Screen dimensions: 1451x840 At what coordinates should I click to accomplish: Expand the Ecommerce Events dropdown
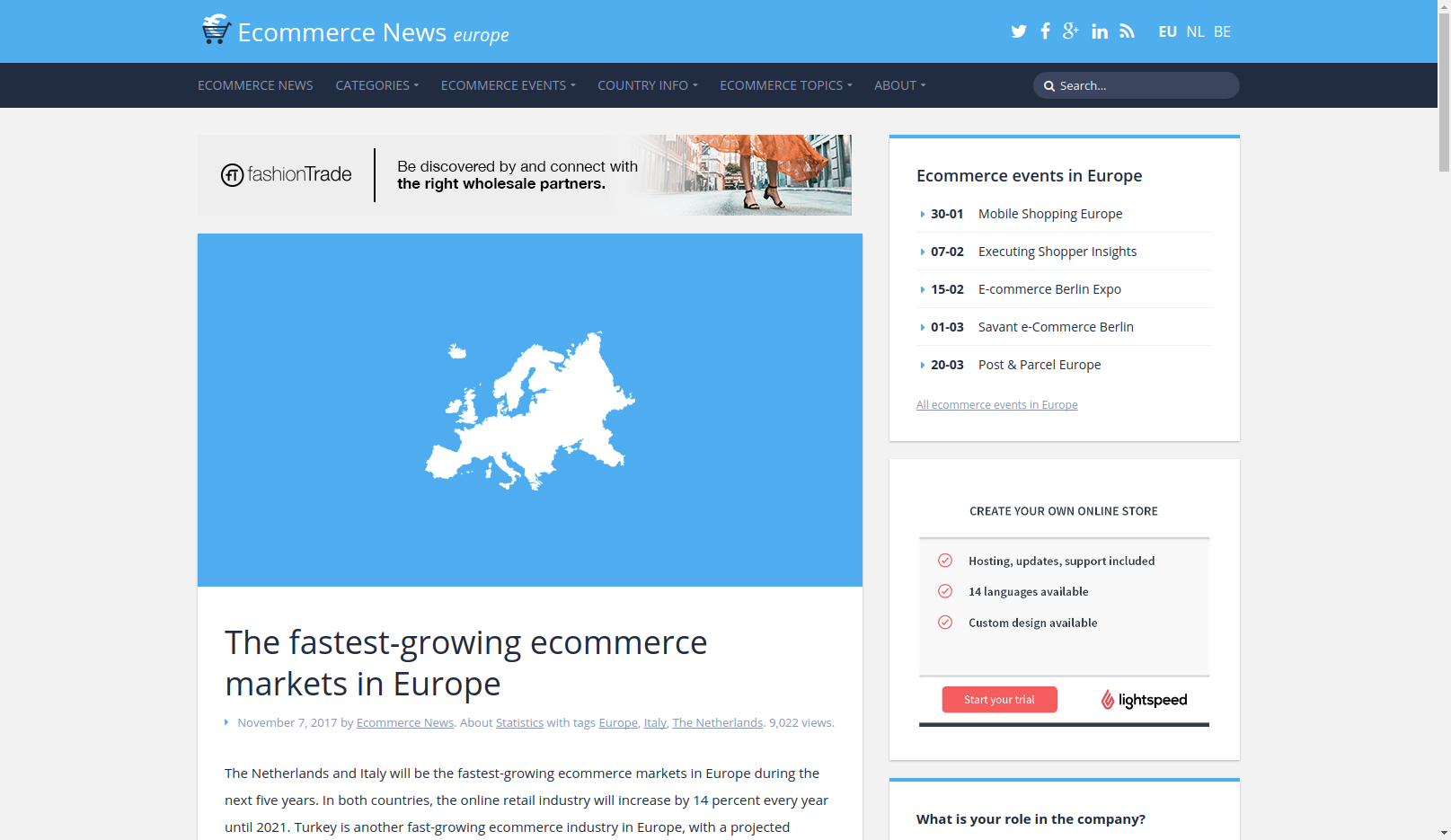(x=508, y=85)
